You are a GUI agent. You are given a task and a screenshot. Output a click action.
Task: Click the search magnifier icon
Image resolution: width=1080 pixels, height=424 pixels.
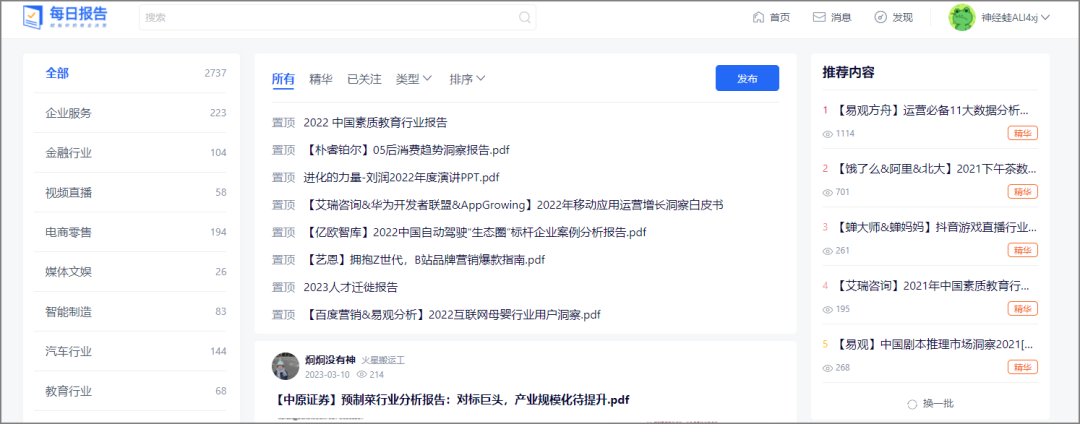[x=524, y=17]
